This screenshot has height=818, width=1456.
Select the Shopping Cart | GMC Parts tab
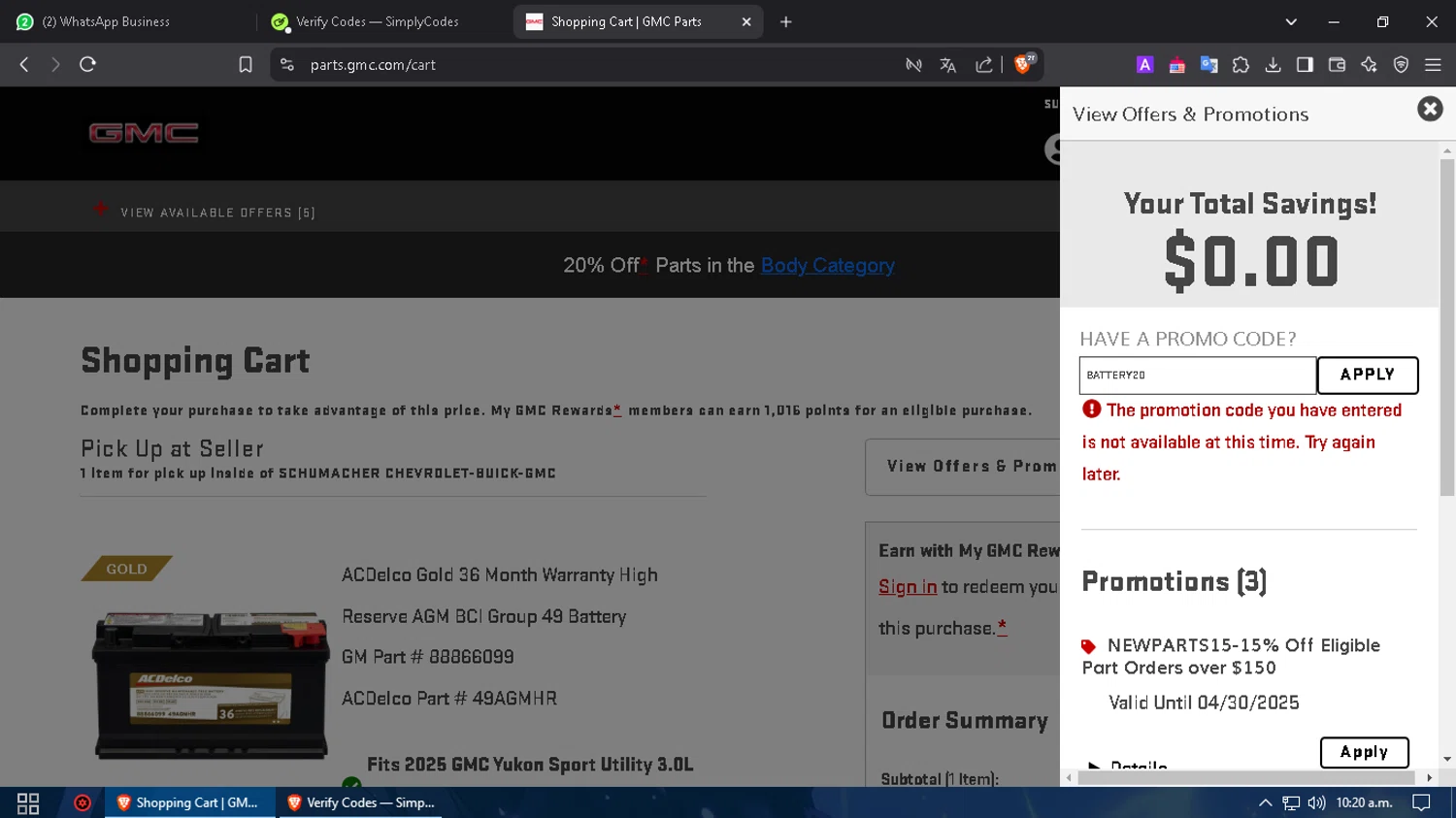[x=626, y=21]
